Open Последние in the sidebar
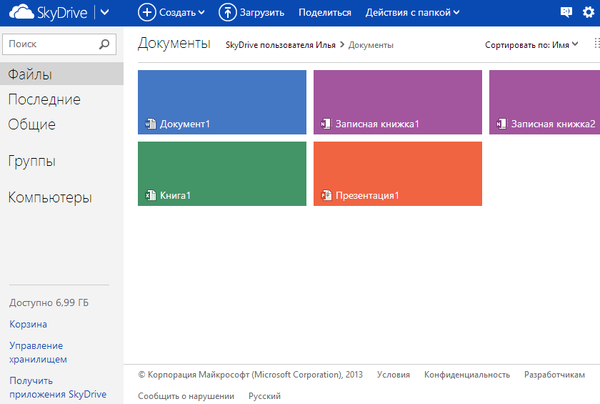Screen dimensions: 600x404 coord(44,99)
